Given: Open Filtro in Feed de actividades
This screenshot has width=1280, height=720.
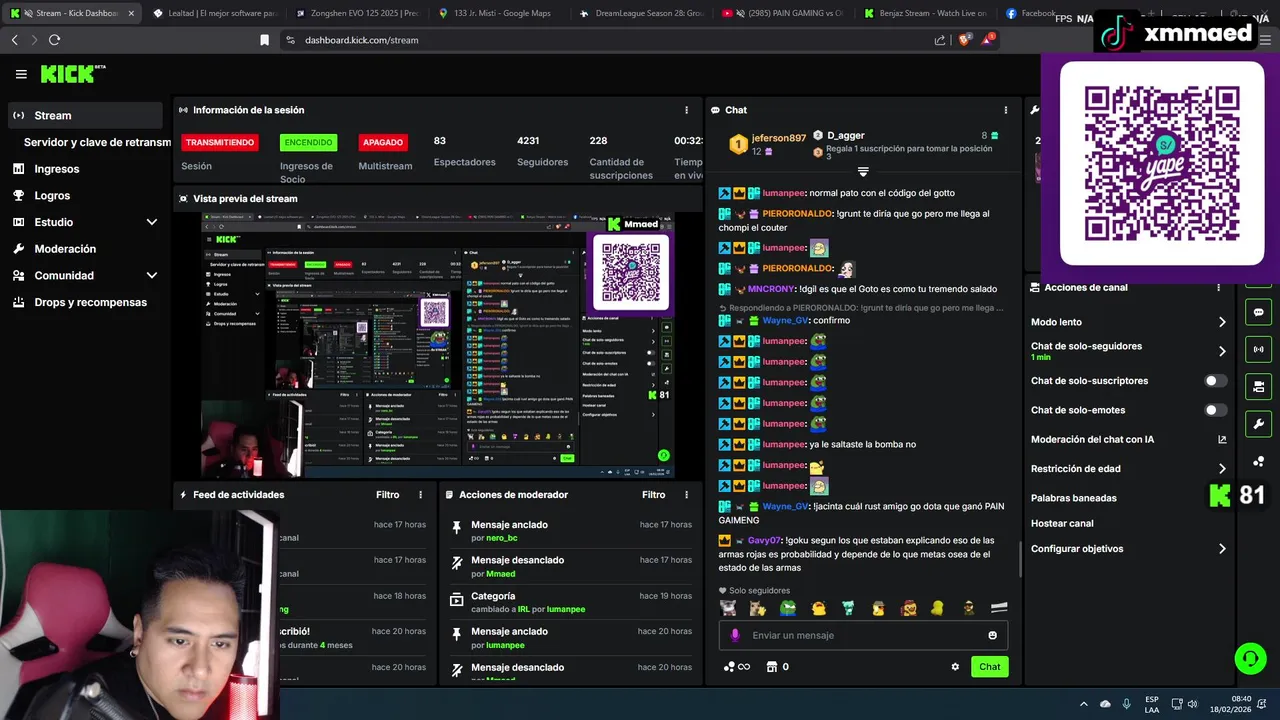Looking at the screenshot, I should tap(388, 495).
